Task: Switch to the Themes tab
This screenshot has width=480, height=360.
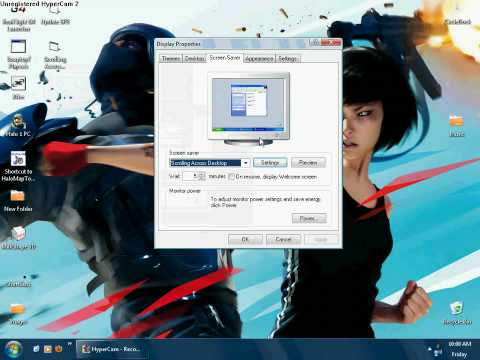Action: [x=171, y=59]
